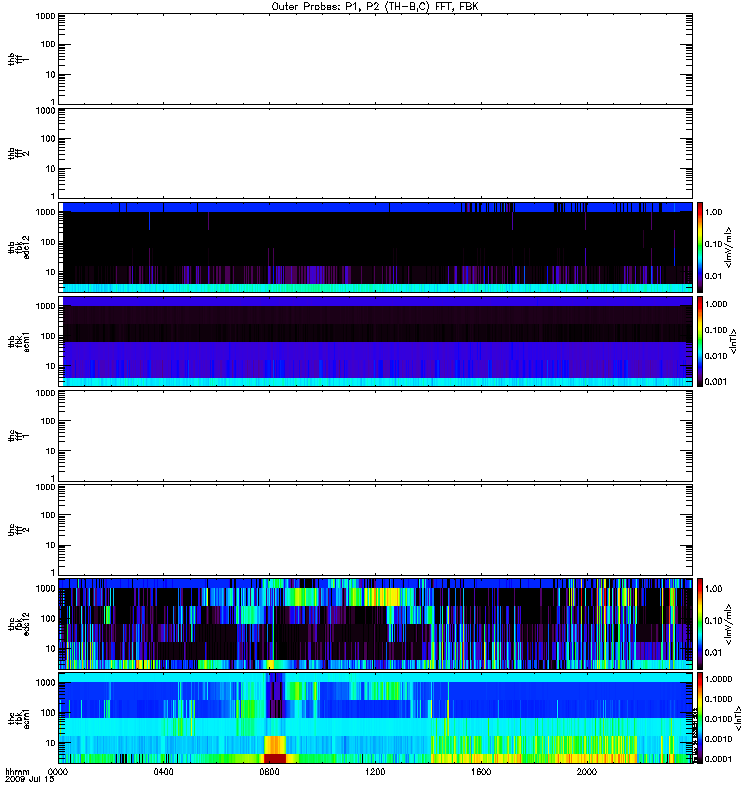Click '1.0000' on thc scm1 color scale

coord(718,679)
